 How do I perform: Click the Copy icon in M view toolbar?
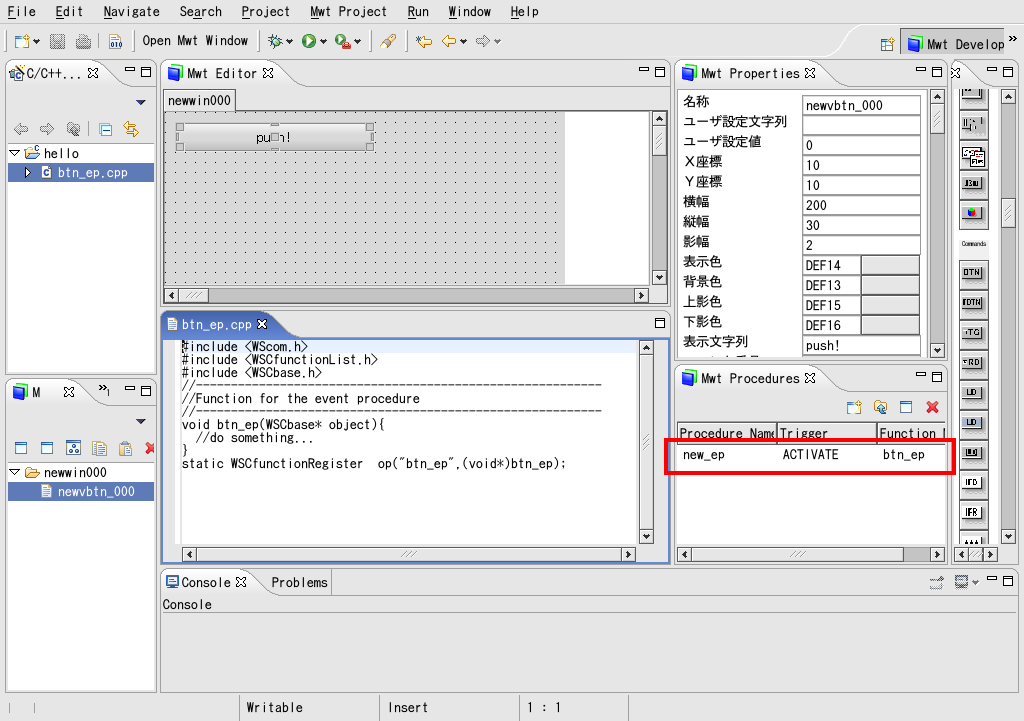click(99, 448)
